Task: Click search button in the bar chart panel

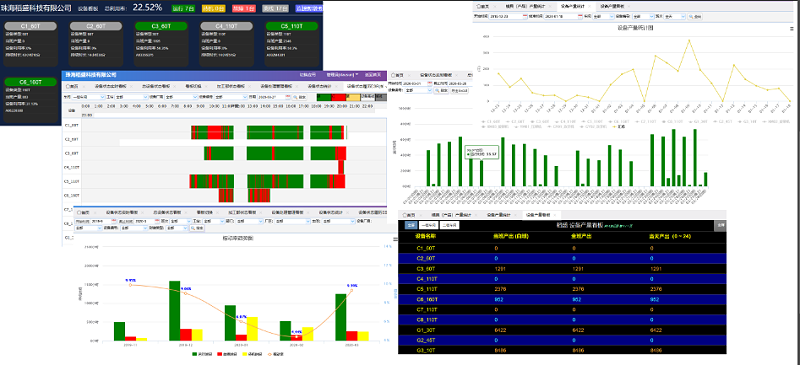Action: tap(441, 90)
